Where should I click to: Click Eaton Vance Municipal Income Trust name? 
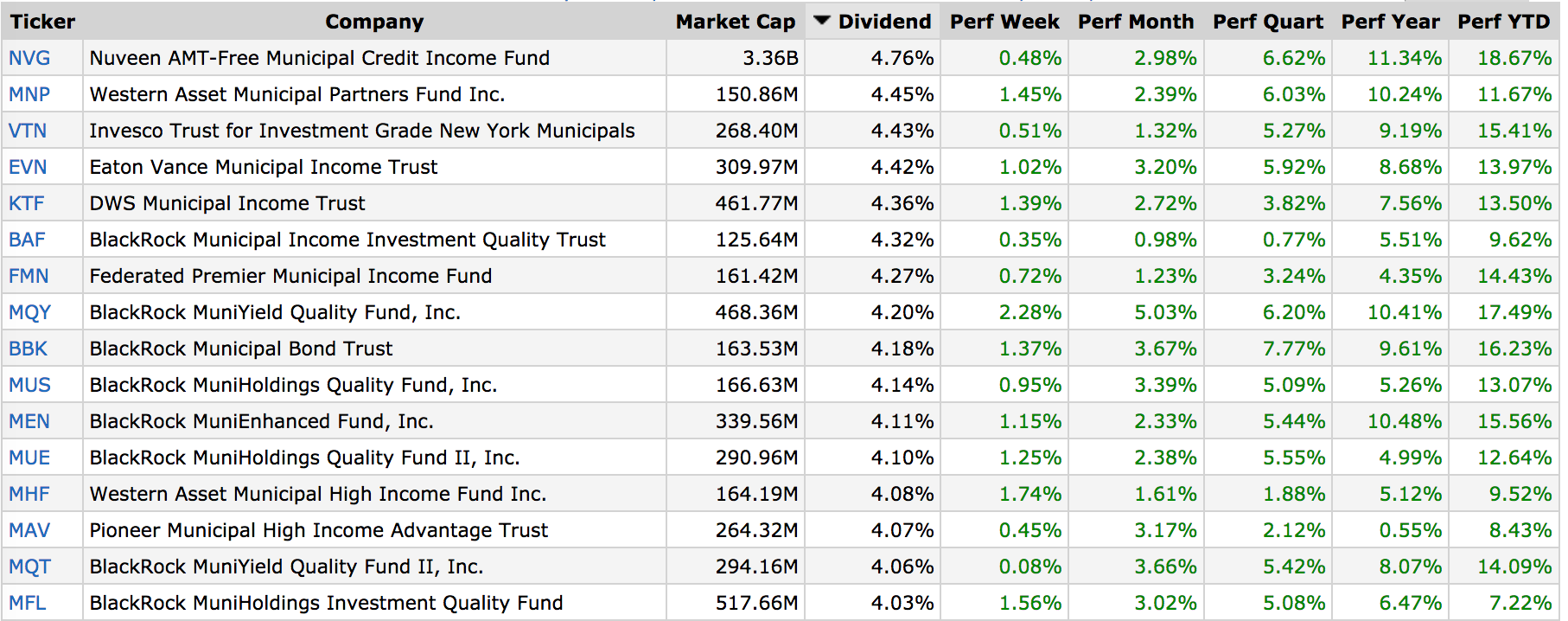click(264, 167)
